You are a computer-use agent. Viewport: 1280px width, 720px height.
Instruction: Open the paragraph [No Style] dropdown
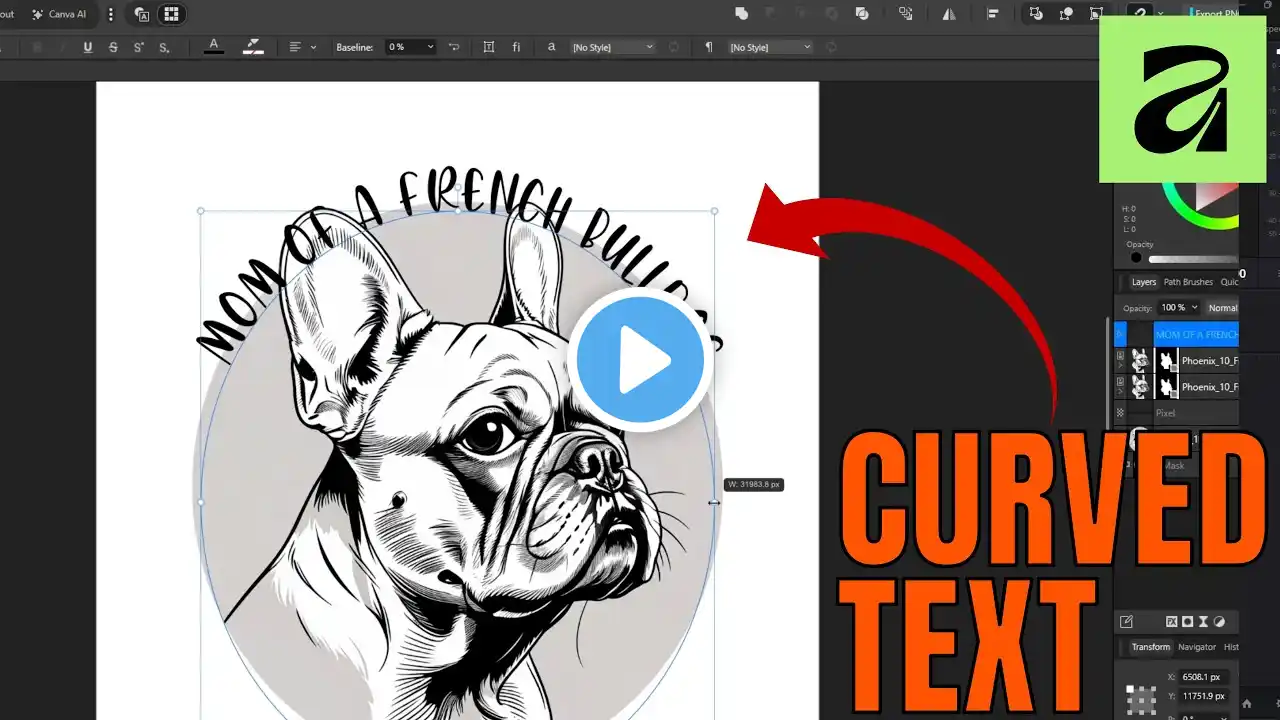point(770,47)
